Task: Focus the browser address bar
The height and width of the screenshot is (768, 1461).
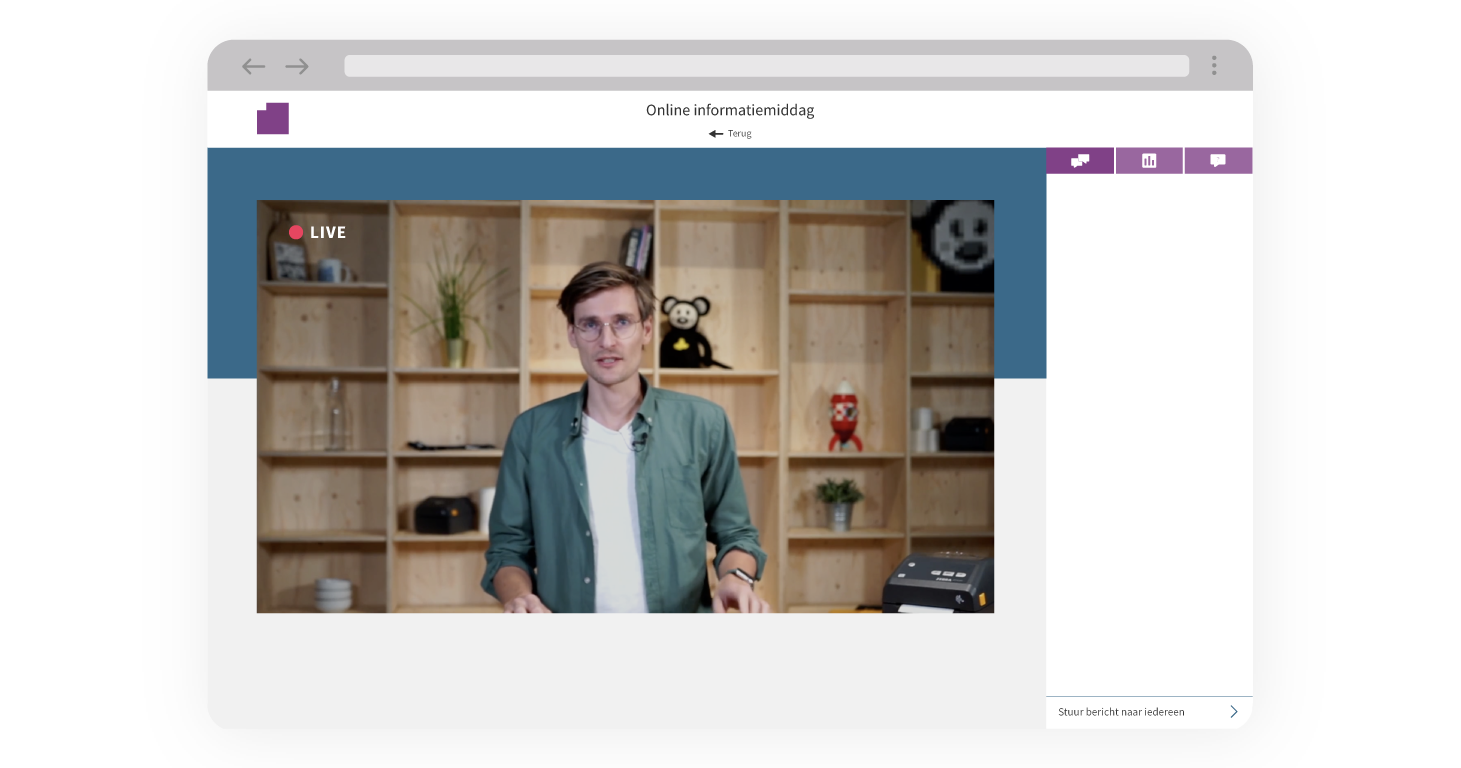Action: [x=766, y=66]
